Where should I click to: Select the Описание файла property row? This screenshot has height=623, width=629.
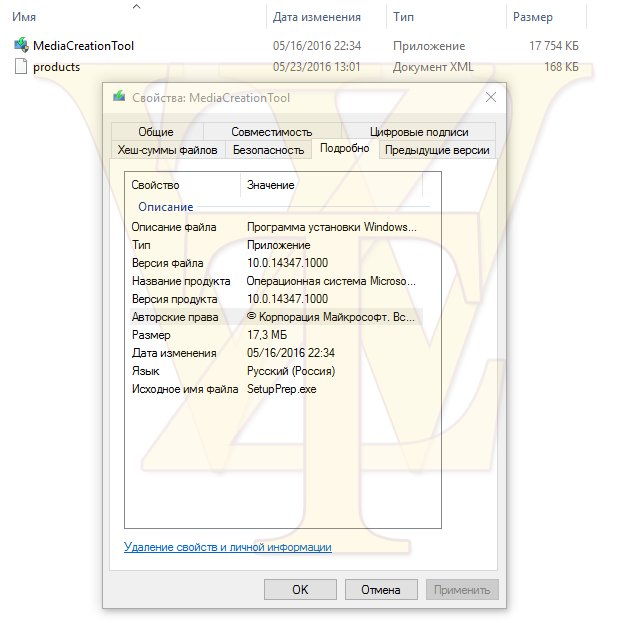276,227
